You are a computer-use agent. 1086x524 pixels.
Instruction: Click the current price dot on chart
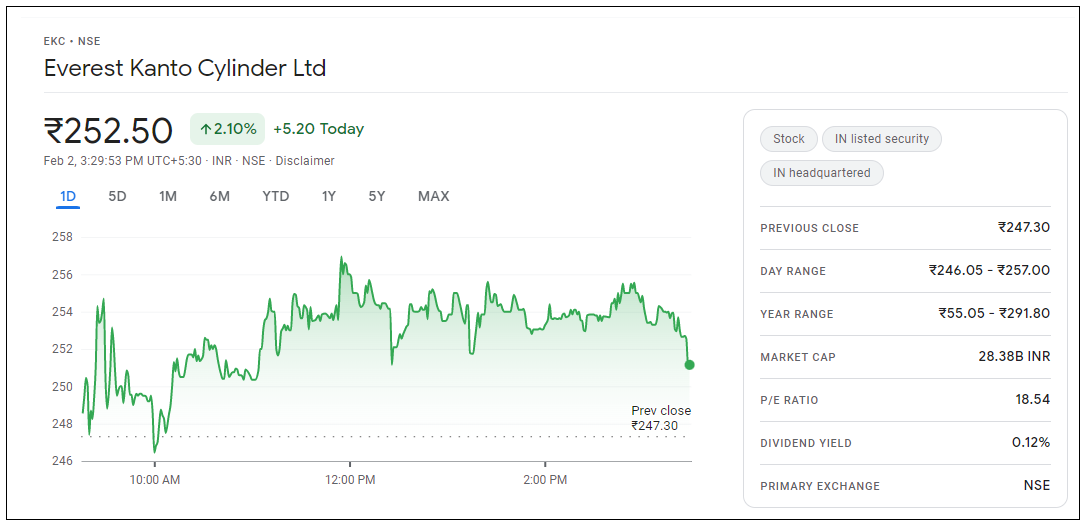tap(689, 365)
